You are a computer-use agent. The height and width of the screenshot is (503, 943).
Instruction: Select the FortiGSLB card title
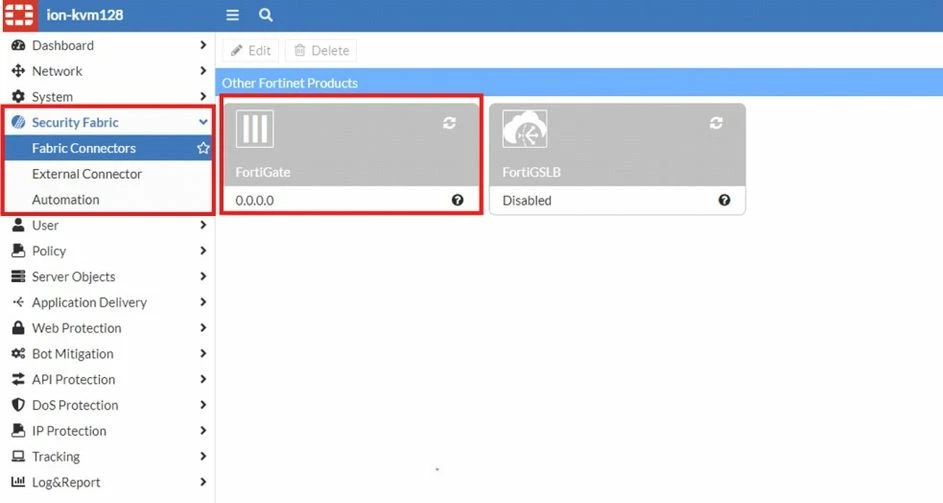tap(532, 172)
